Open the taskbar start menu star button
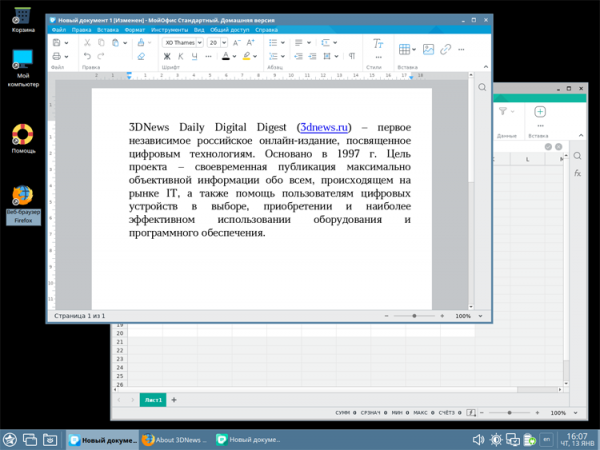 10,440
